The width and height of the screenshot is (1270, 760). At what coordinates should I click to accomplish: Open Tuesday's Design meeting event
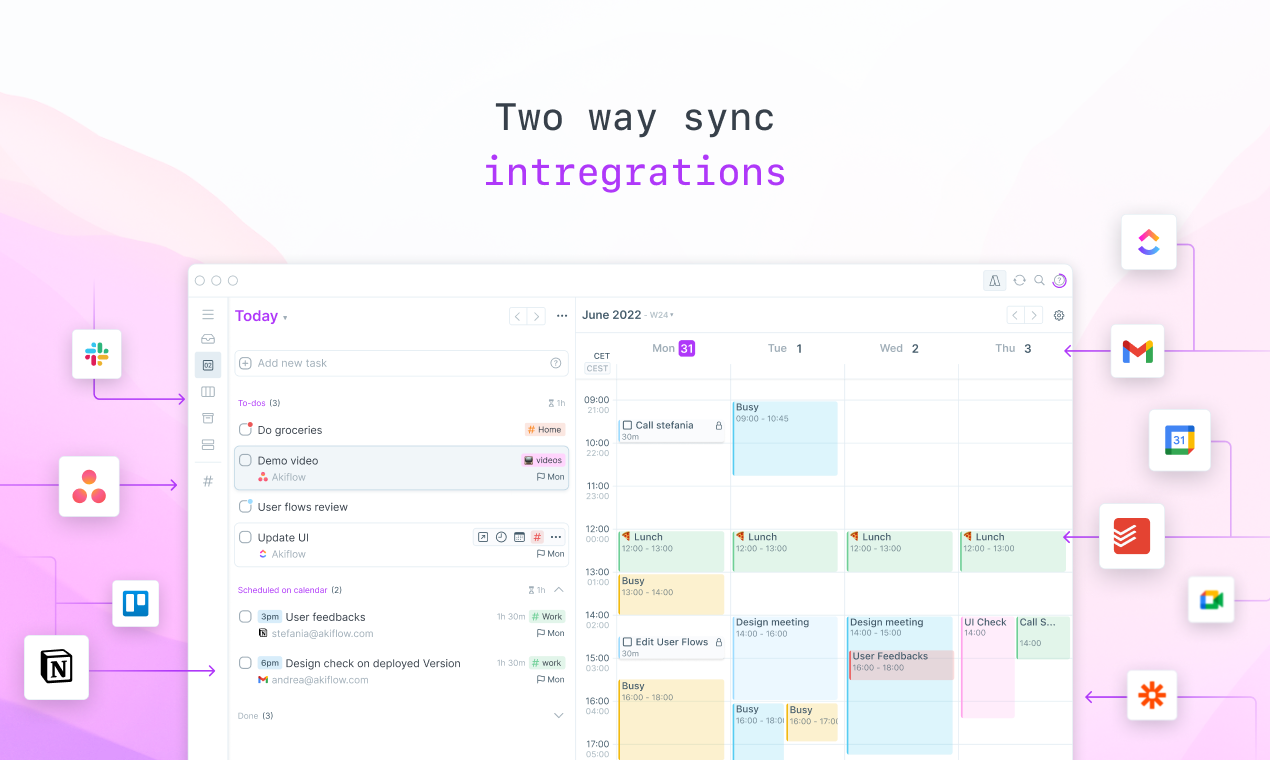click(785, 657)
